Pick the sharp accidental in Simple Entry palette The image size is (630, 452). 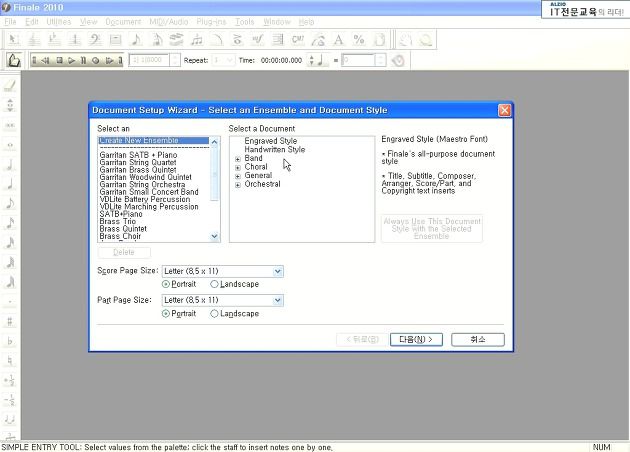10,321
